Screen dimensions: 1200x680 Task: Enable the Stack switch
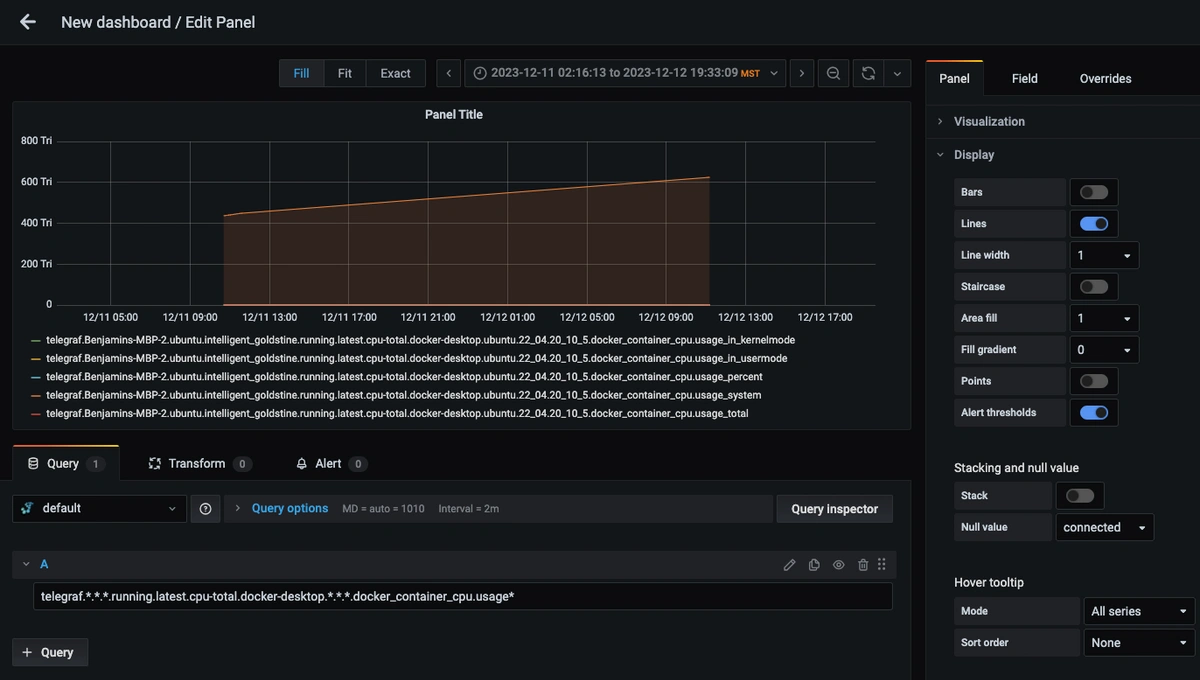(x=1080, y=495)
